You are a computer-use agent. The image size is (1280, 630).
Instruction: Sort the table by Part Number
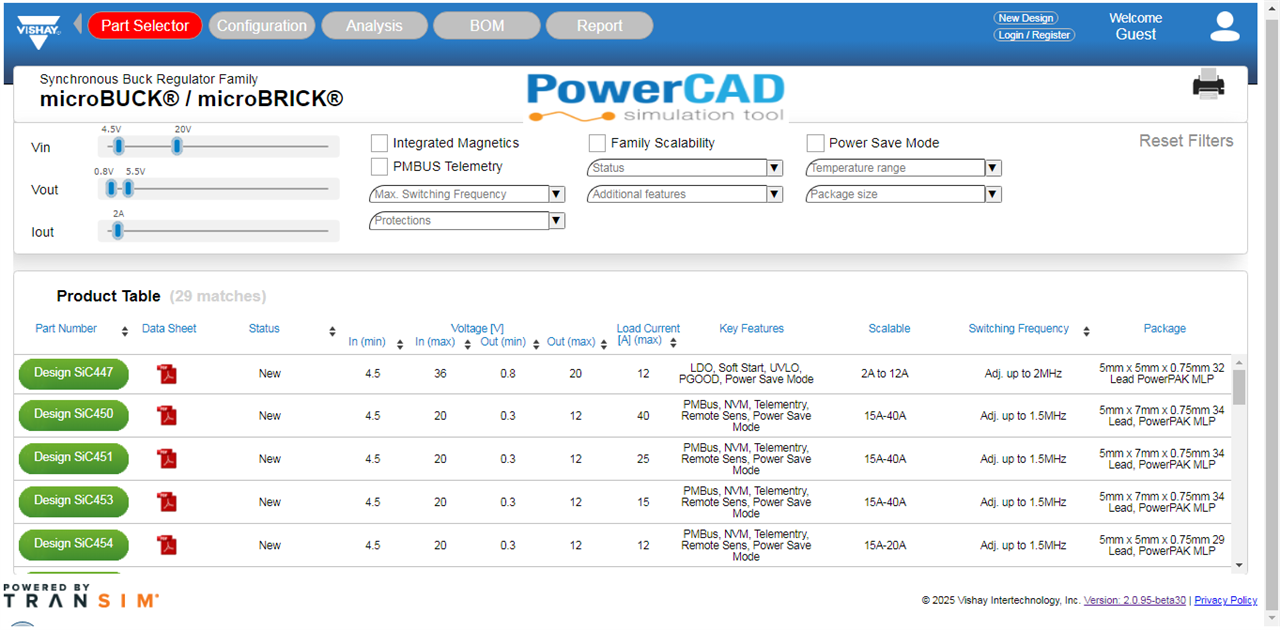(125, 331)
